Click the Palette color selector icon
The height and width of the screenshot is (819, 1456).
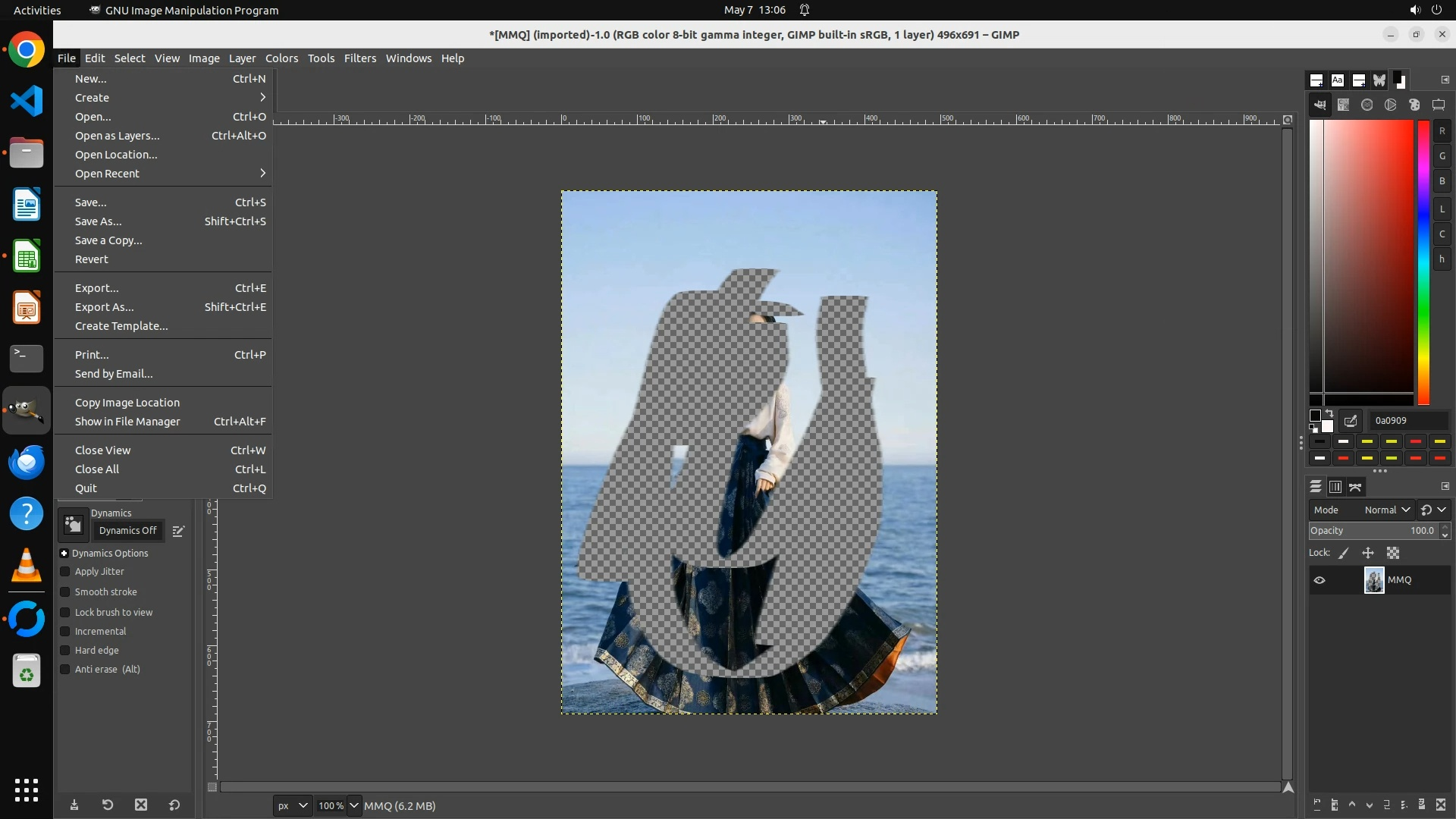[x=1414, y=105]
